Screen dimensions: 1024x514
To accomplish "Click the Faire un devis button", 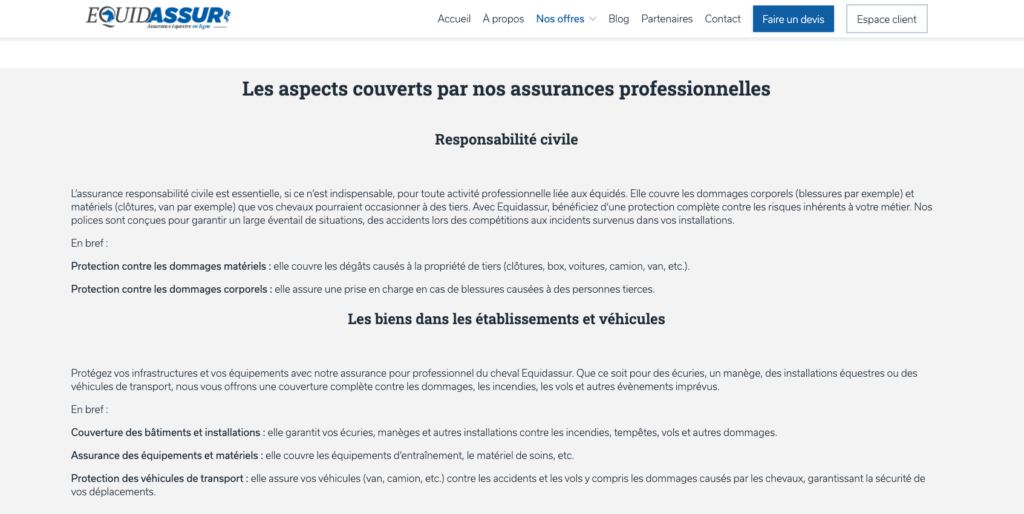I will (793, 19).
